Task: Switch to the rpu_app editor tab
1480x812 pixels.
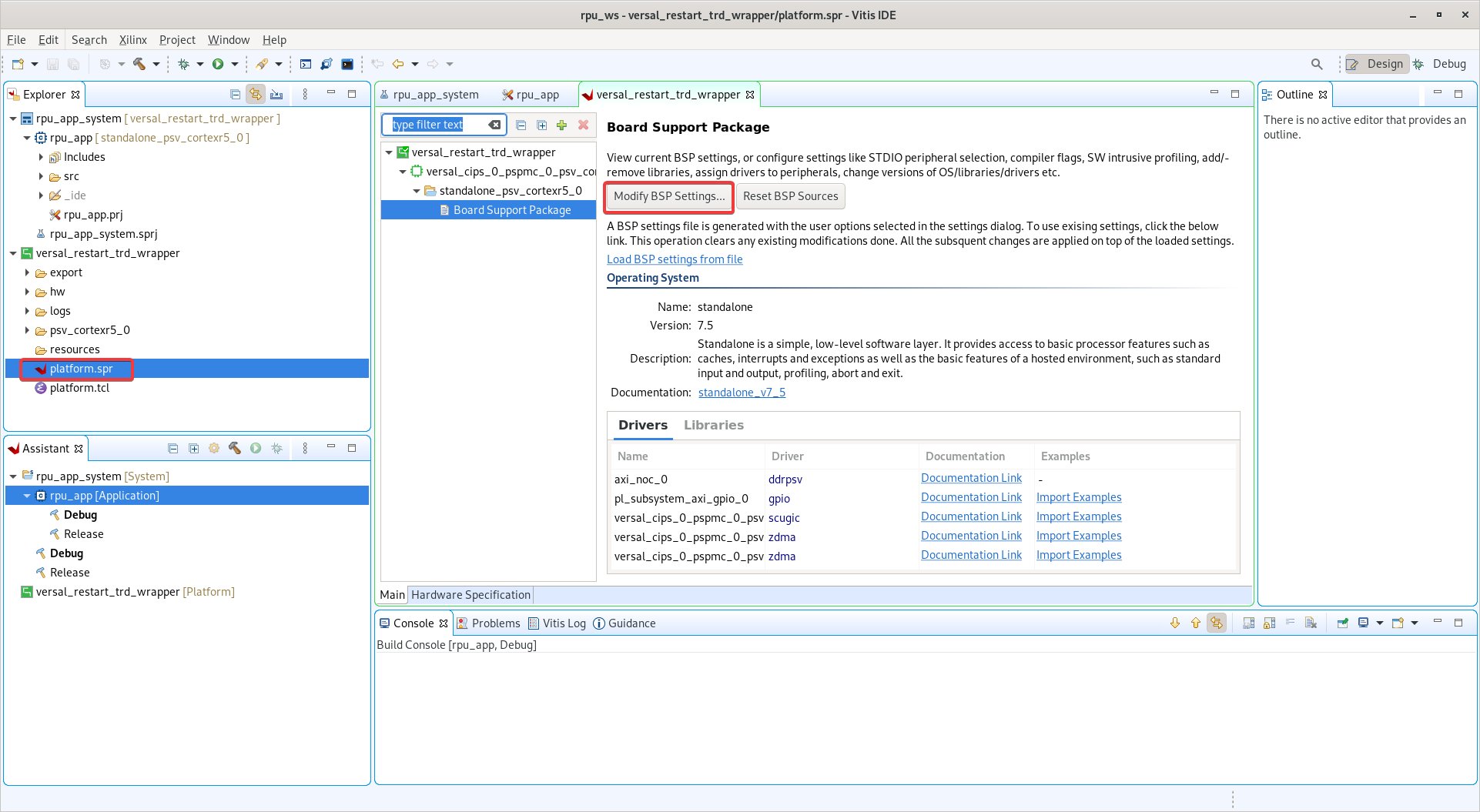Action: pyautogui.click(x=531, y=95)
